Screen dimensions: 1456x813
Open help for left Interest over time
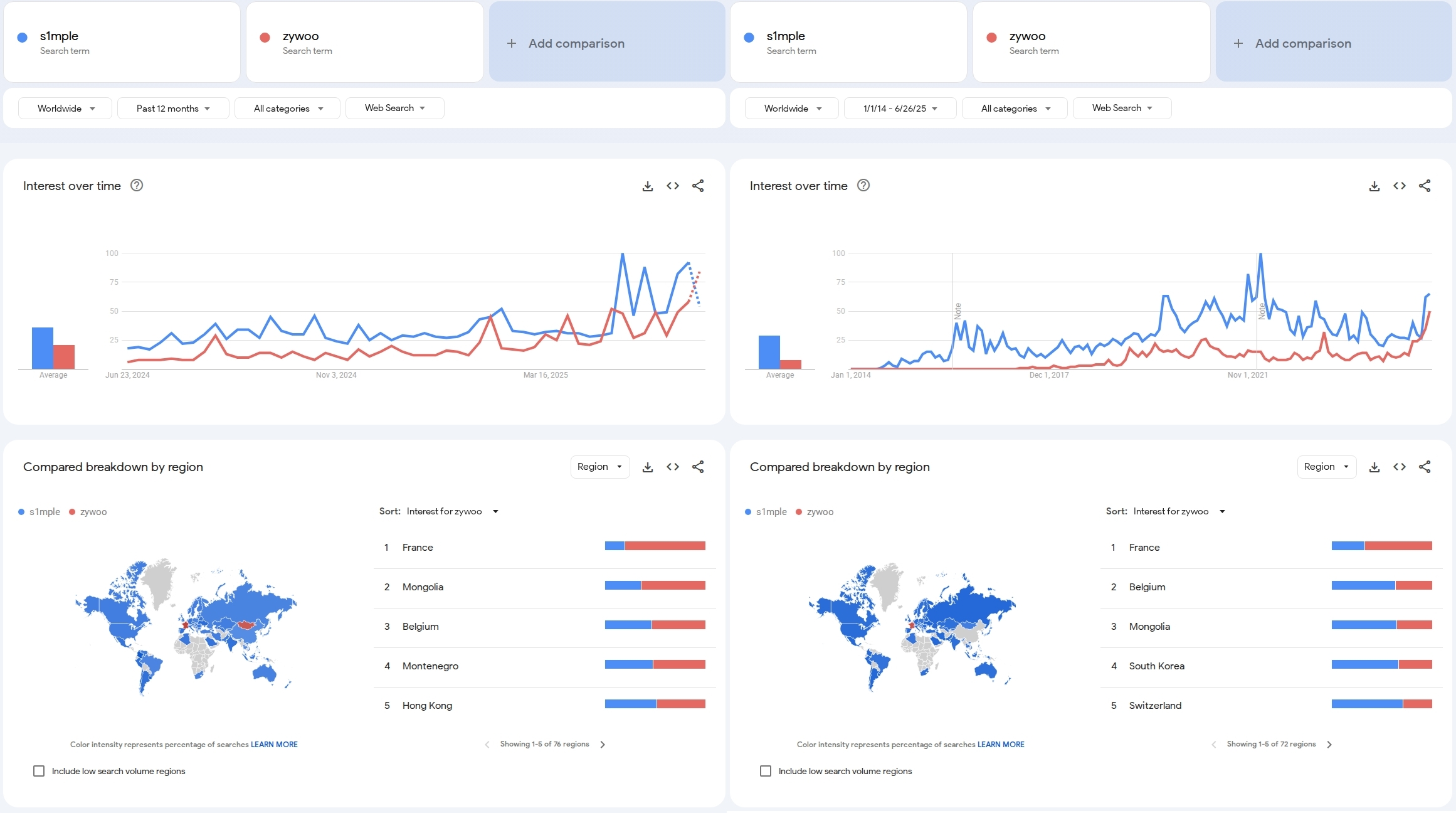pyautogui.click(x=137, y=185)
